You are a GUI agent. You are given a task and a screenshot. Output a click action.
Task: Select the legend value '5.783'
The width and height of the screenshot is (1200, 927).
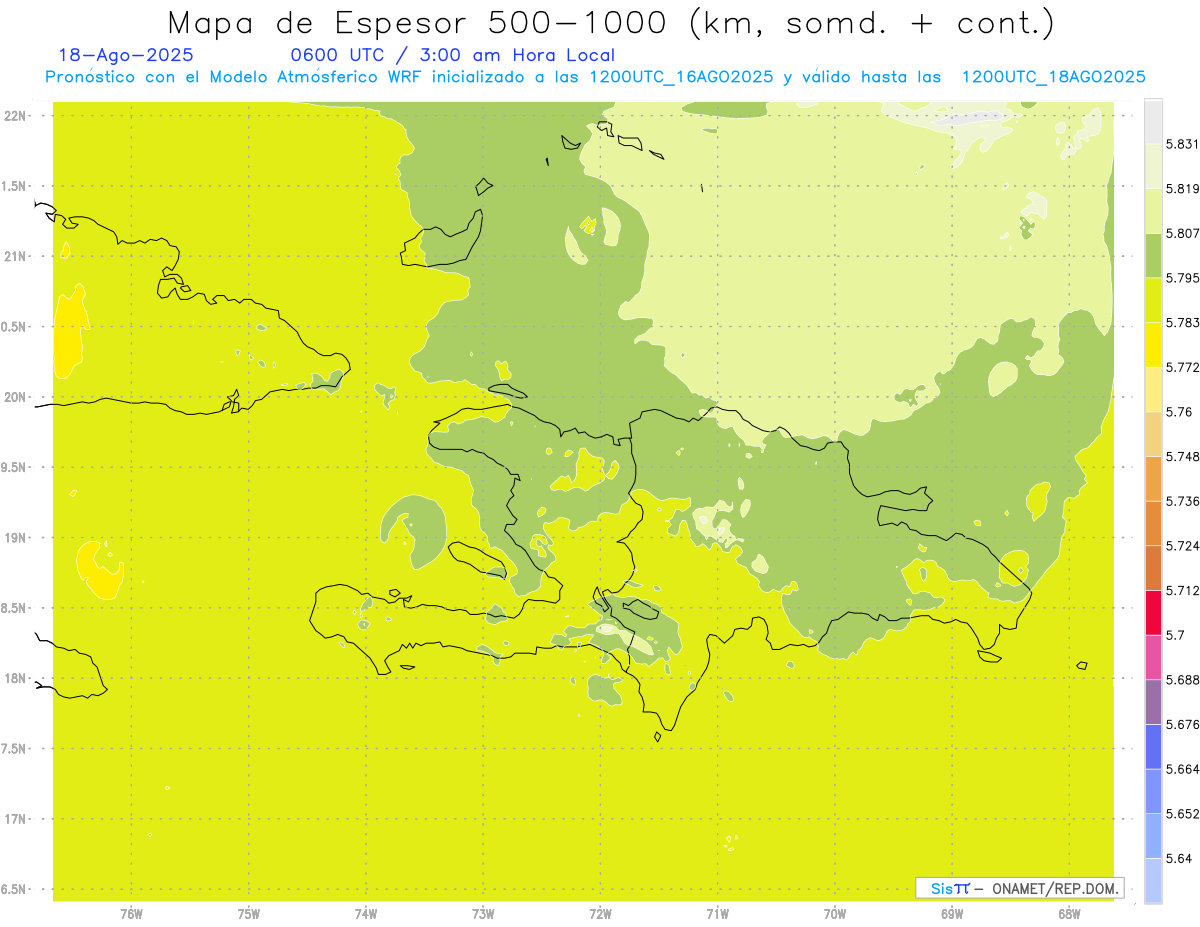pos(1182,323)
